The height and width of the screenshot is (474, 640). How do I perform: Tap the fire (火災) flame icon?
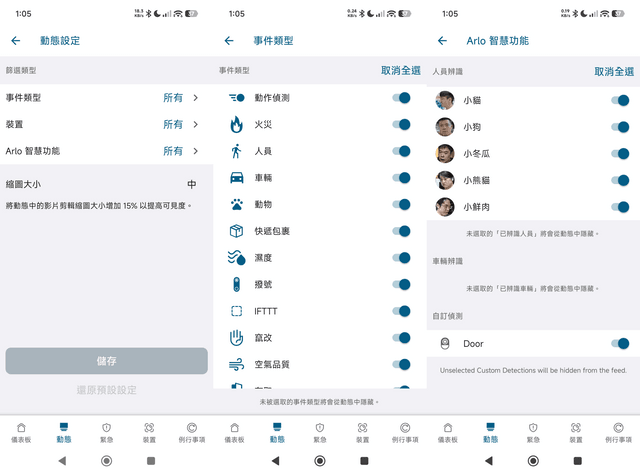point(236,125)
